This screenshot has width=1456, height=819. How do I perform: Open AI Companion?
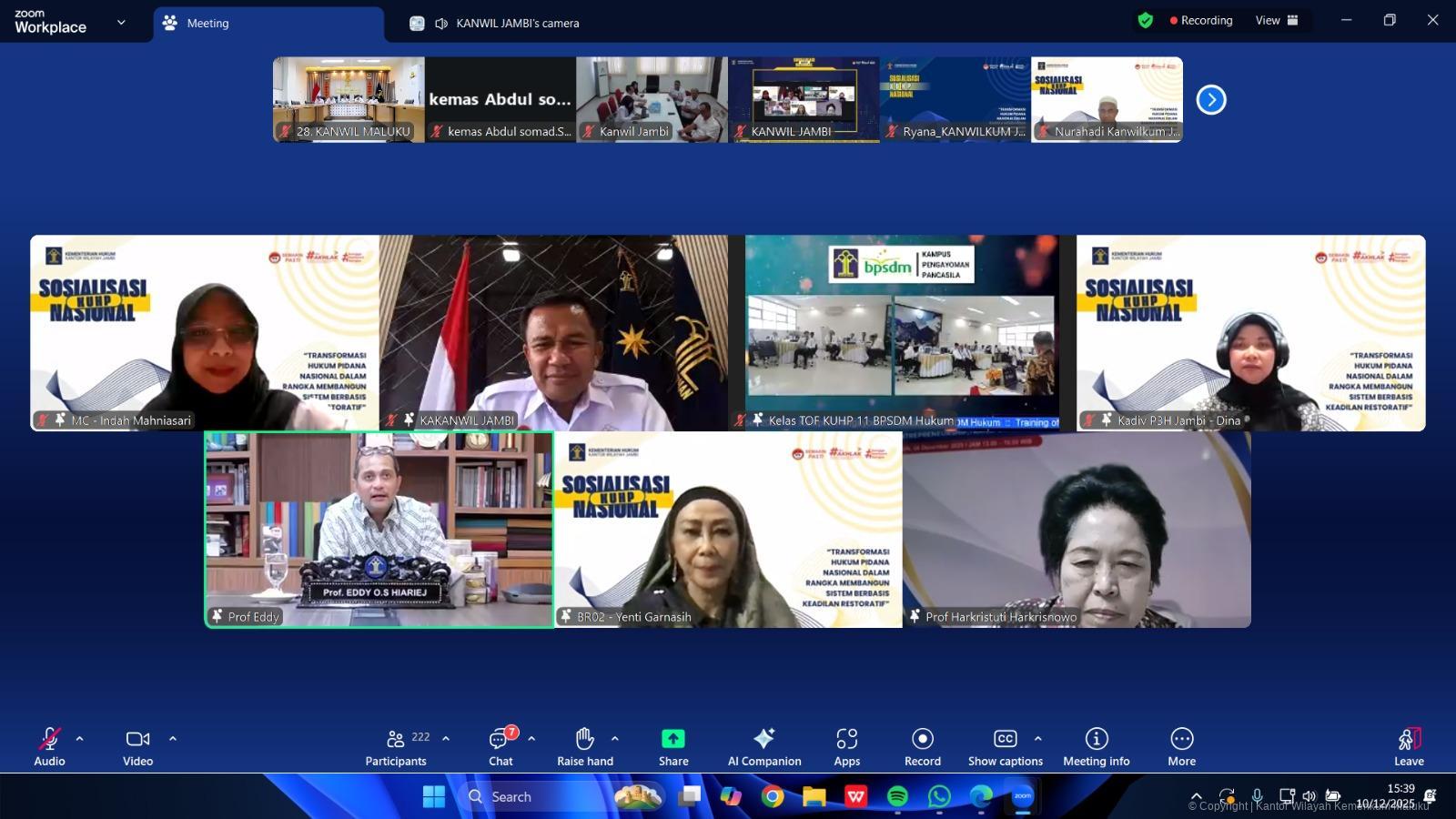pyautogui.click(x=763, y=746)
